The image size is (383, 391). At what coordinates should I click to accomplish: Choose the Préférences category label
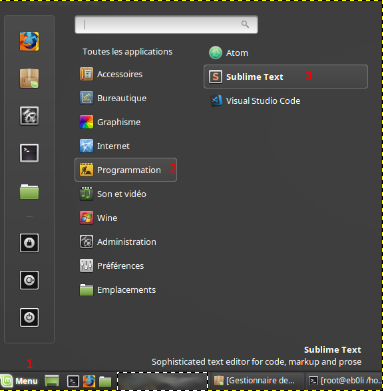pyautogui.click(x=120, y=266)
